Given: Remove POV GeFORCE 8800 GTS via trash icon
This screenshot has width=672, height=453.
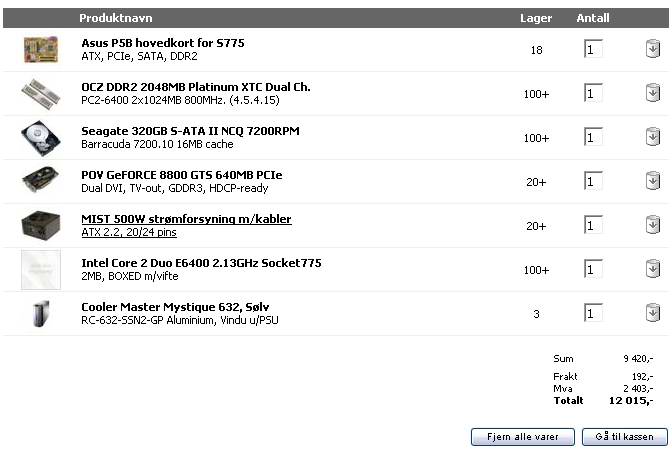Looking at the screenshot, I should click(653, 181).
